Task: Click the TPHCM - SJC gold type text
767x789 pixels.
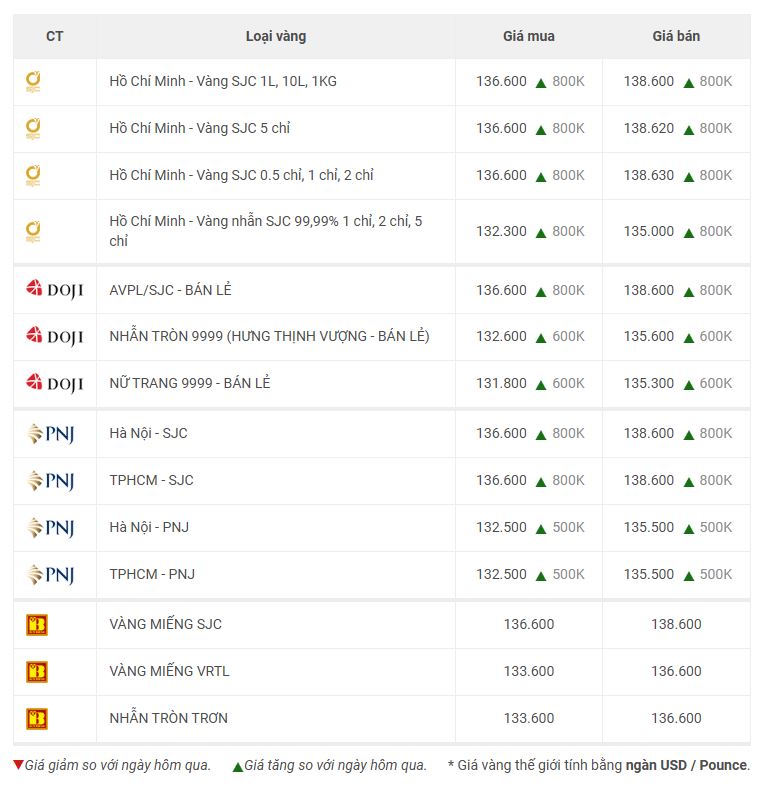Action: [x=151, y=480]
